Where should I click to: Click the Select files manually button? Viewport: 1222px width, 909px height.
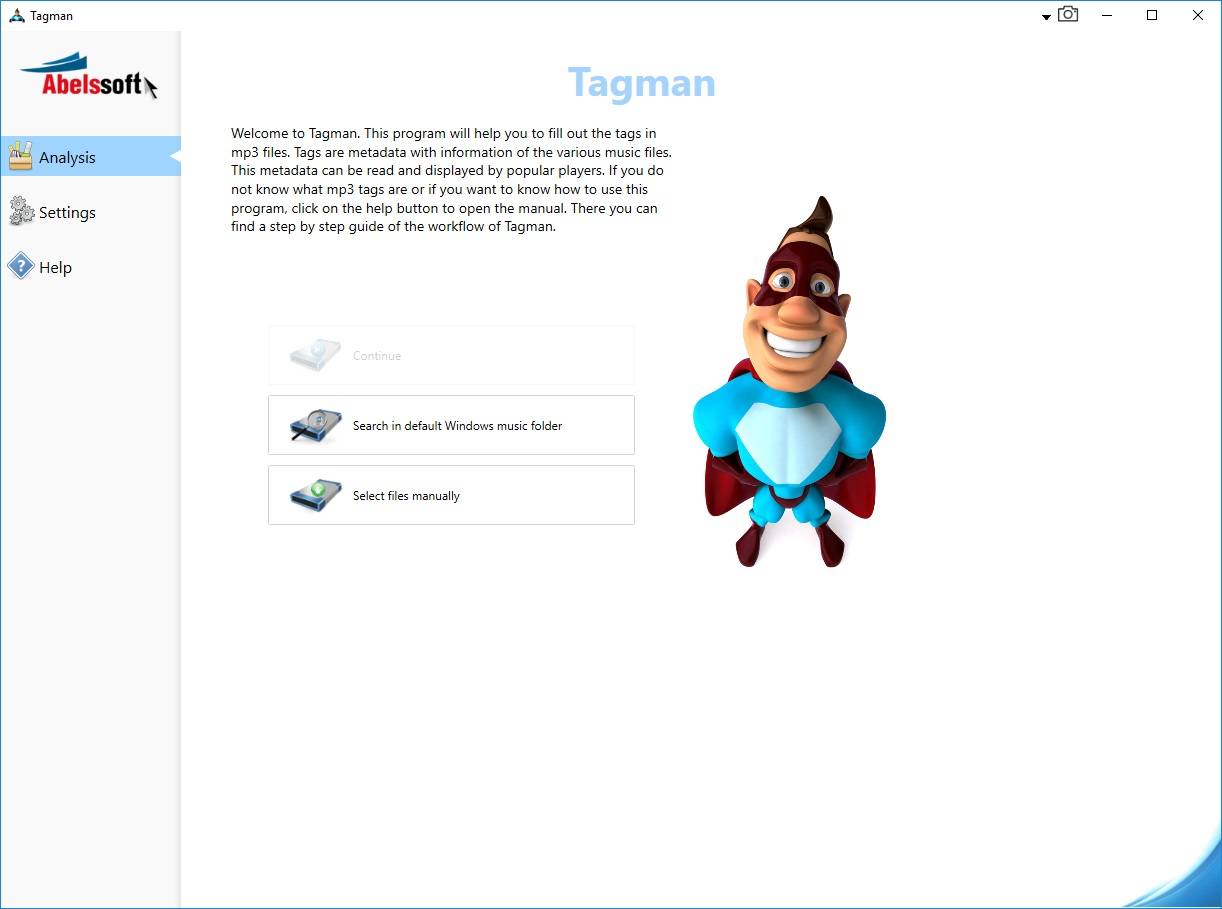(x=451, y=495)
